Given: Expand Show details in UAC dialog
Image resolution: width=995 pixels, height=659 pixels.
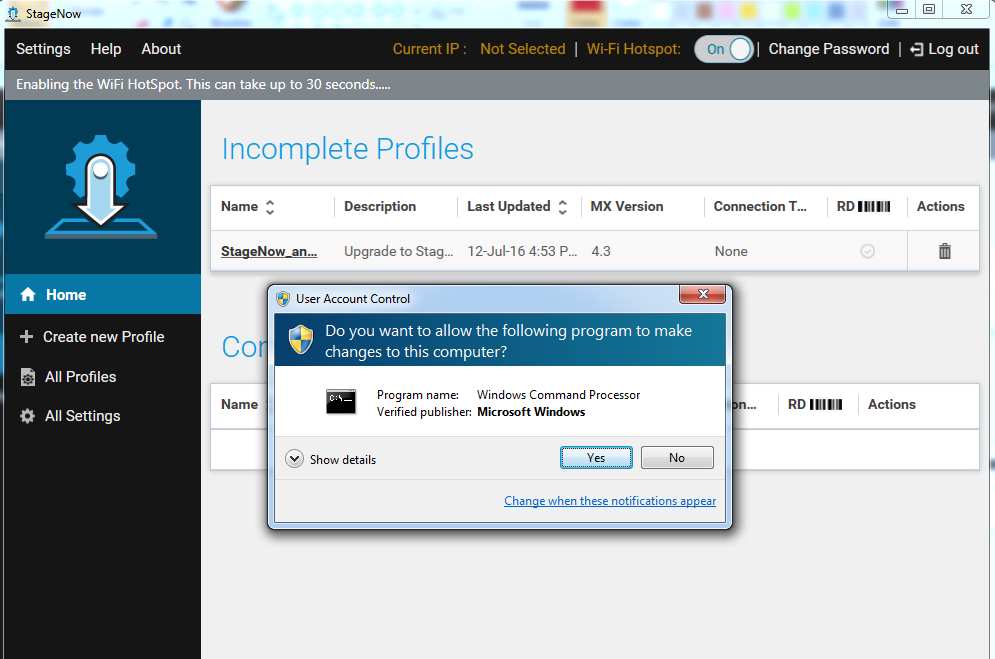Looking at the screenshot, I should 294,459.
